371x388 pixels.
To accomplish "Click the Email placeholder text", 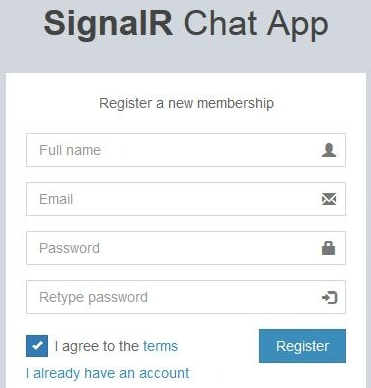I will (56, 199).
